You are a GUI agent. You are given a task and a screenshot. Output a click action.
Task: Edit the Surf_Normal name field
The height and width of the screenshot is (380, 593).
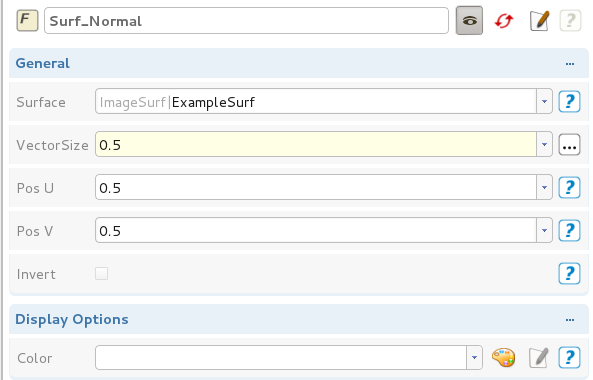(x=246, y=21)
